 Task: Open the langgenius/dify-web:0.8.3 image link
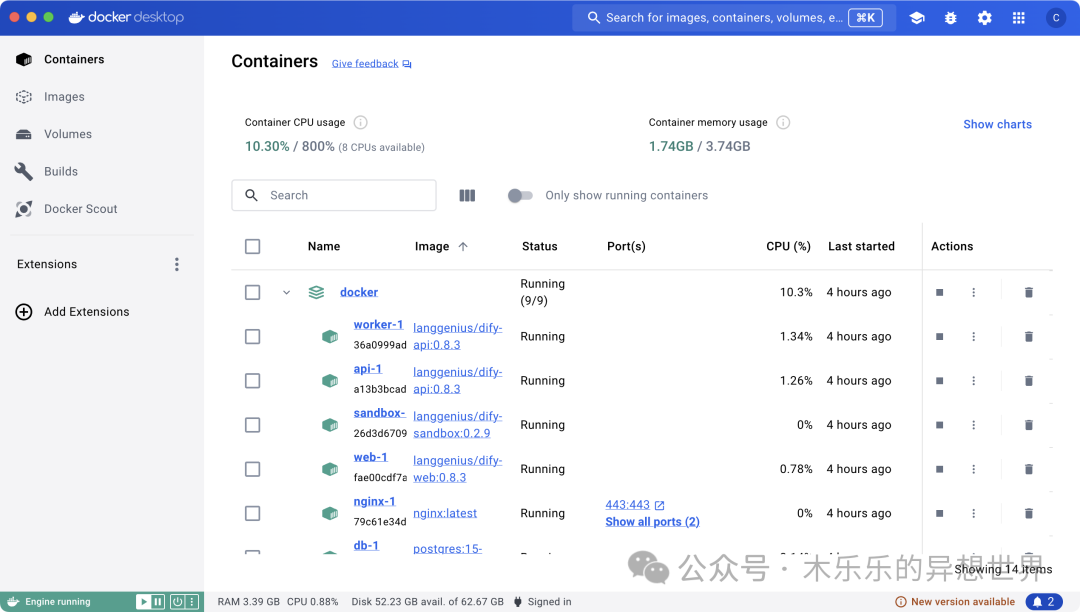pos(457,469)
